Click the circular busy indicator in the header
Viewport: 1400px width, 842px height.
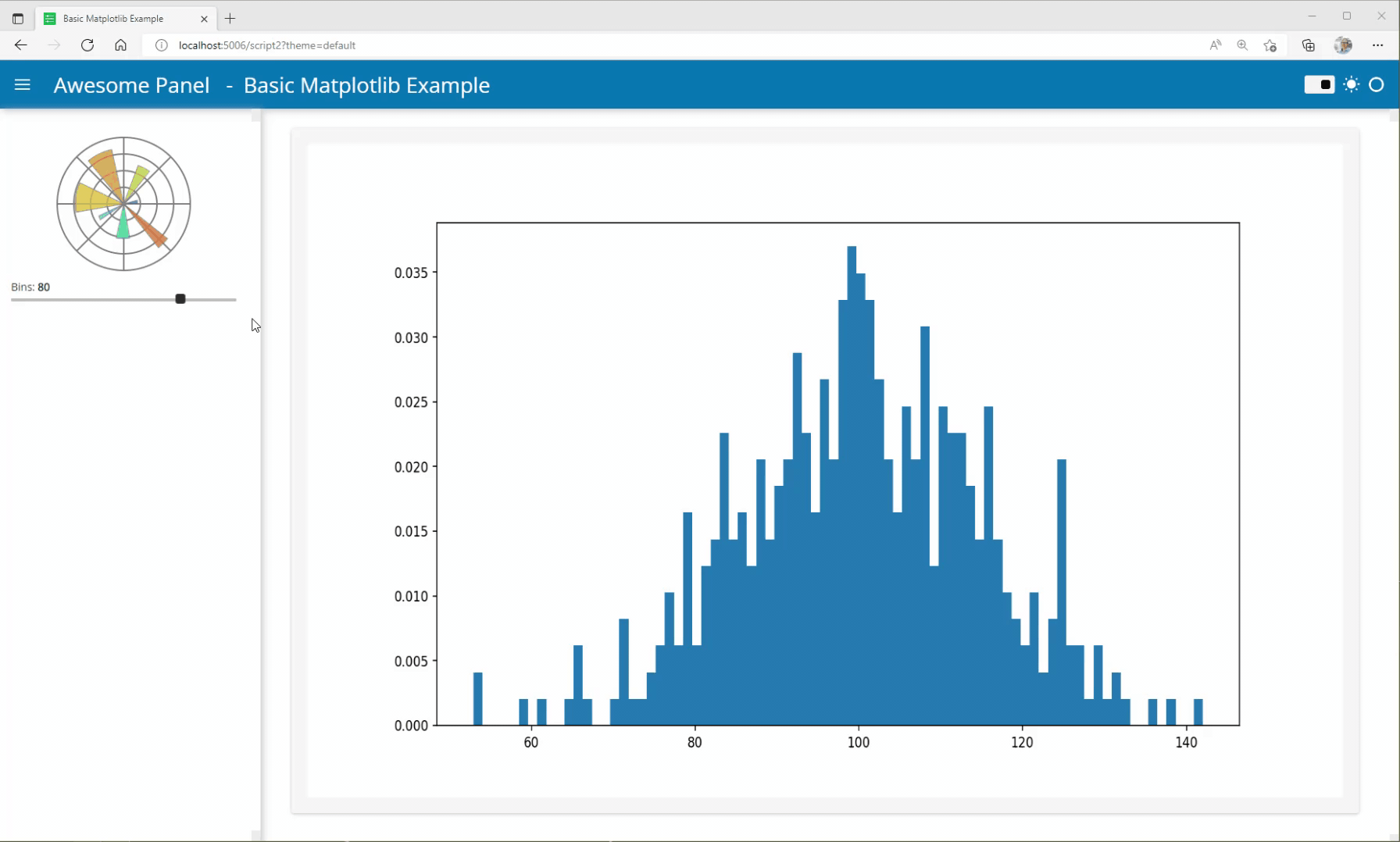coord(1377,84)
